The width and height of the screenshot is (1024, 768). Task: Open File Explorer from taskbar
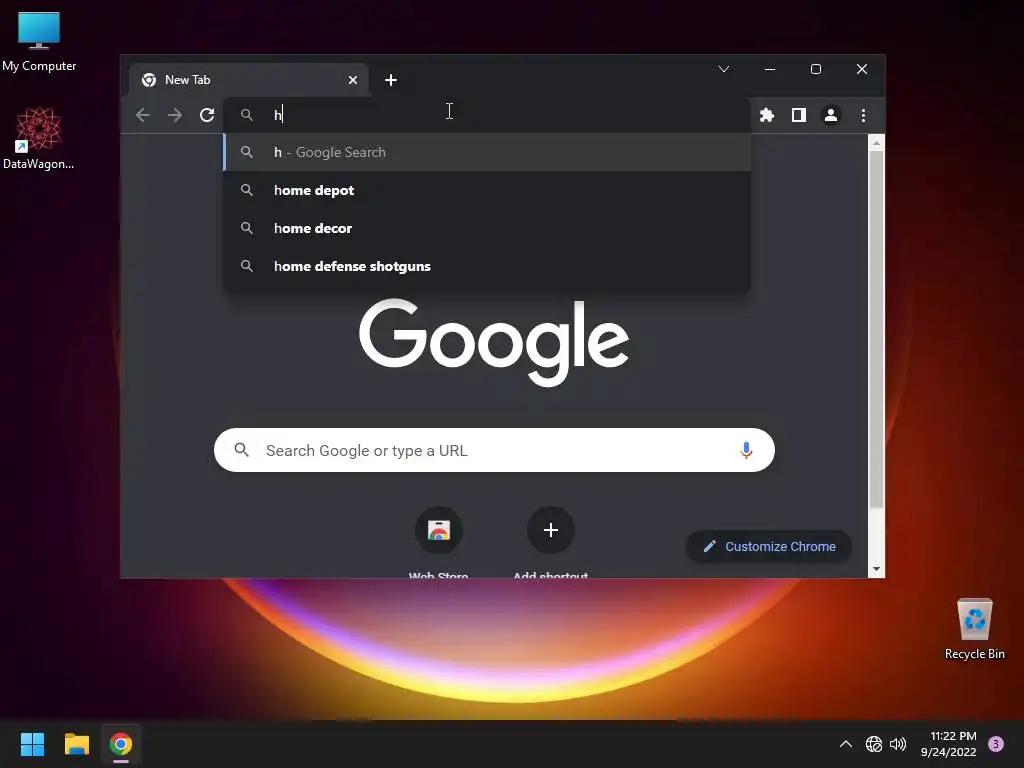[76, 744]
